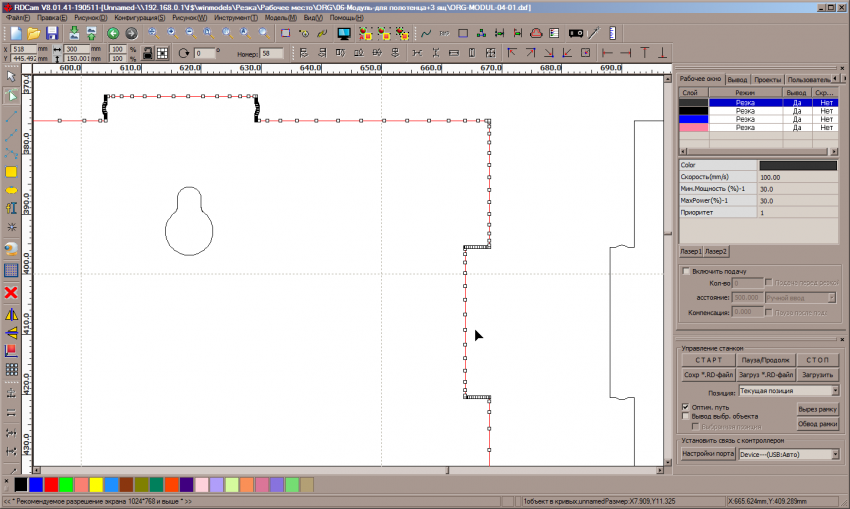Select the red X delete tool
This screenshot has width=850, height=509.
12,292
